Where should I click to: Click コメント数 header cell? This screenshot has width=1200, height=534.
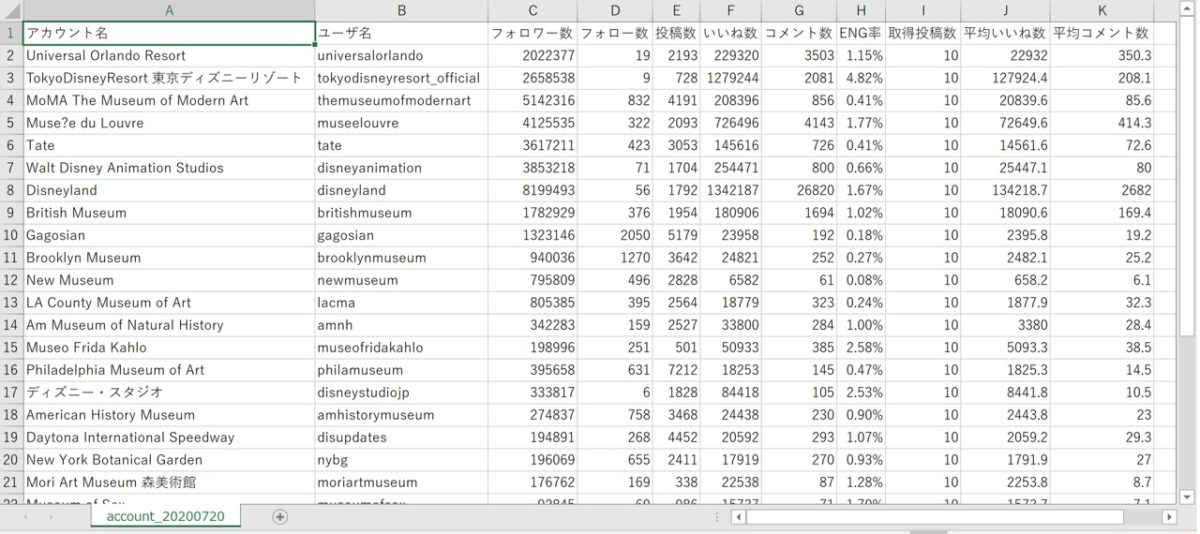[x=799, y=33]
